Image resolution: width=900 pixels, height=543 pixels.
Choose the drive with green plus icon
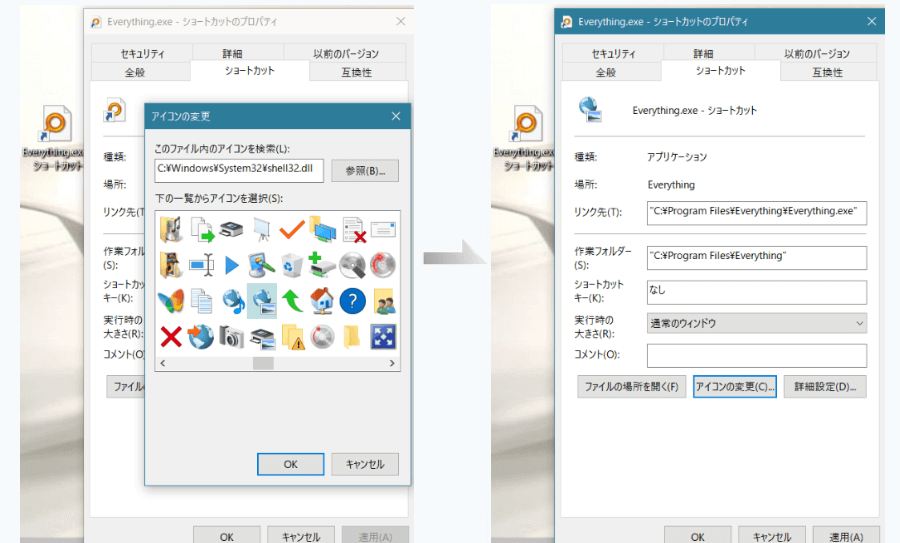tap(322, 265)
